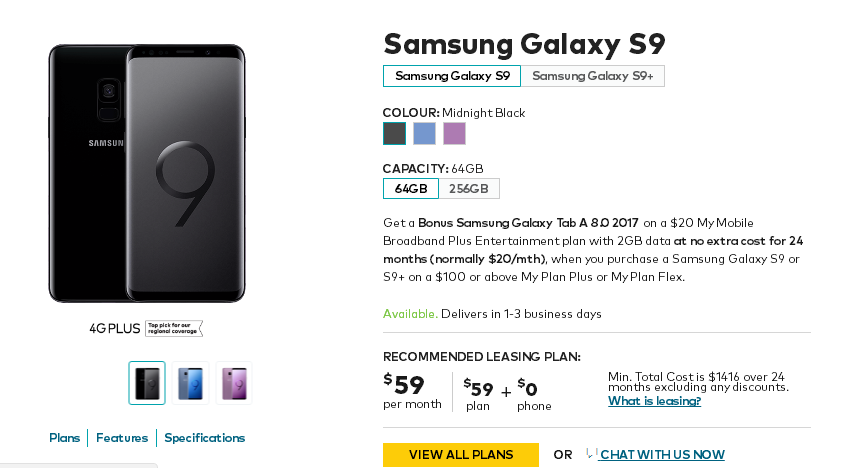The height and width of the screenshot is (468, 853).
Task: Click the 4G PLUS label
Action: click(115, 329)
